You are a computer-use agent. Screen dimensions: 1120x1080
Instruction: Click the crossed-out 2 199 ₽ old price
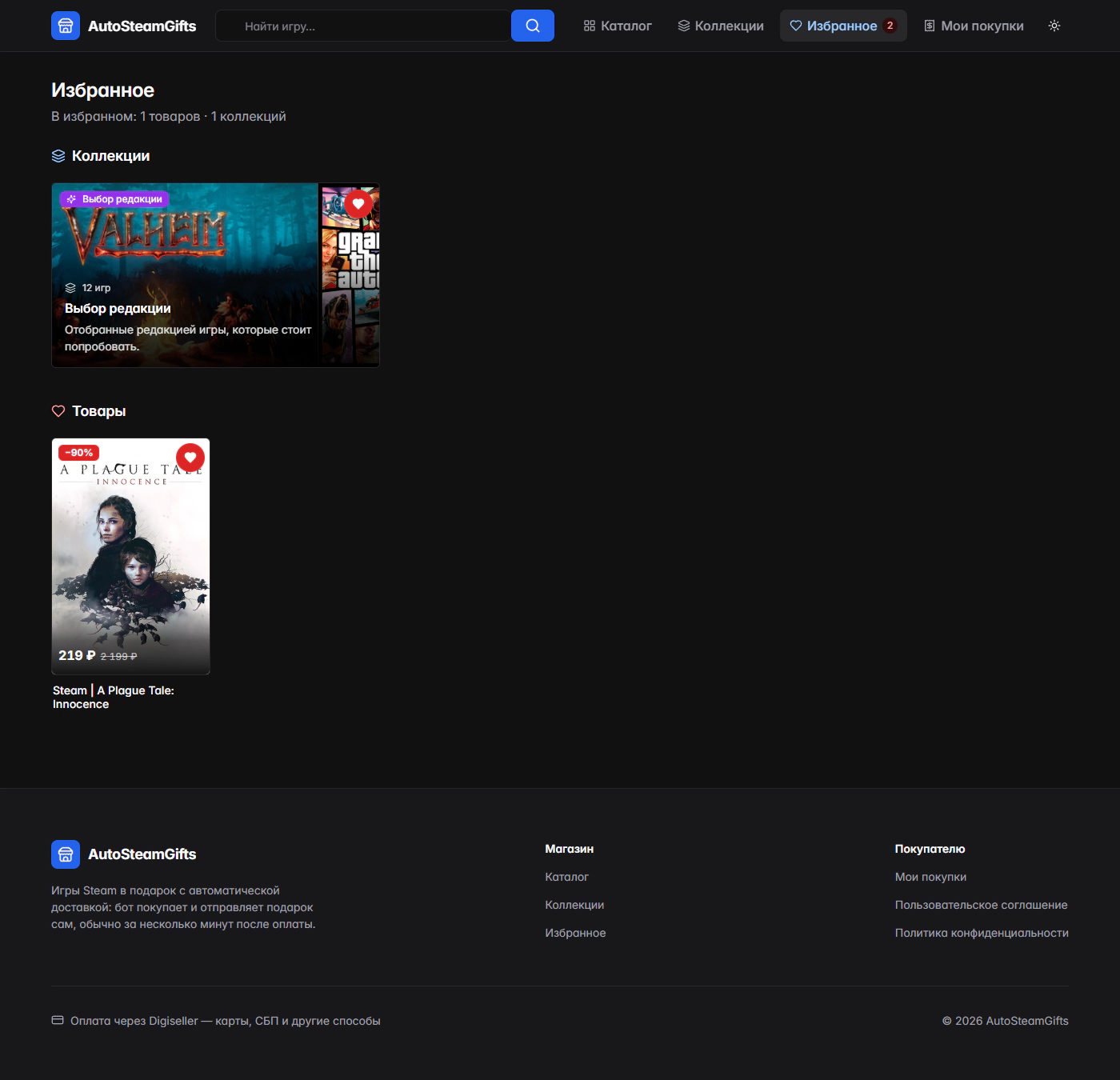tap(118, 657)
